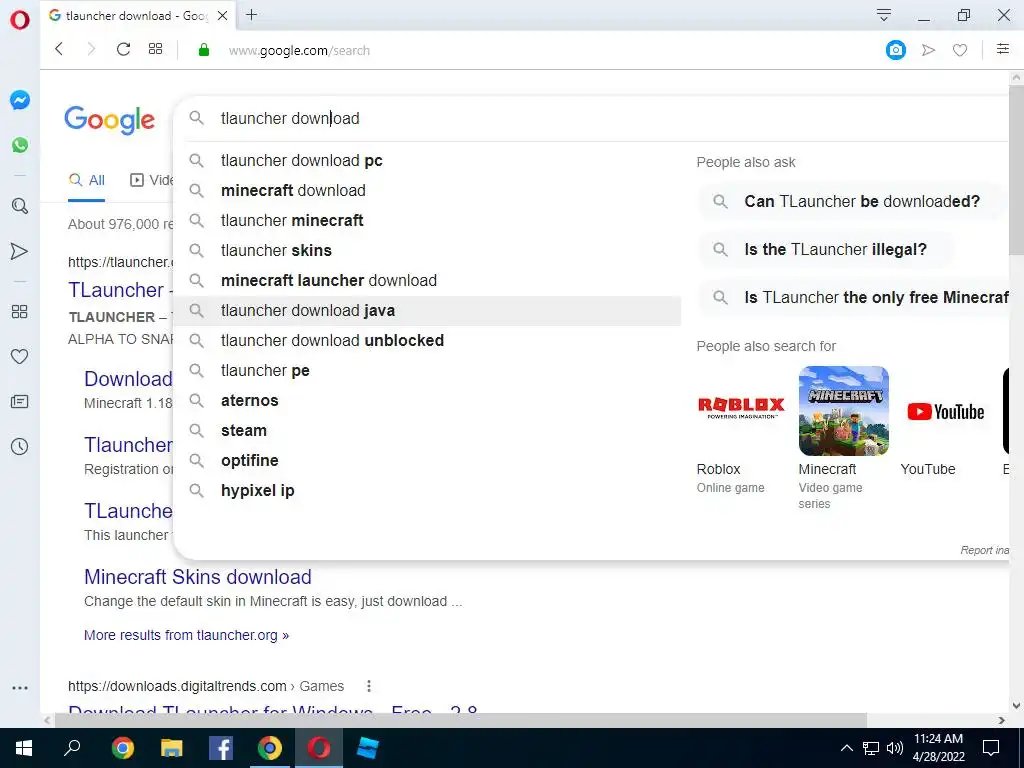The image size is (1024, 768).
Task: Select the YouTube thumbnail
Action: [945, 411]
